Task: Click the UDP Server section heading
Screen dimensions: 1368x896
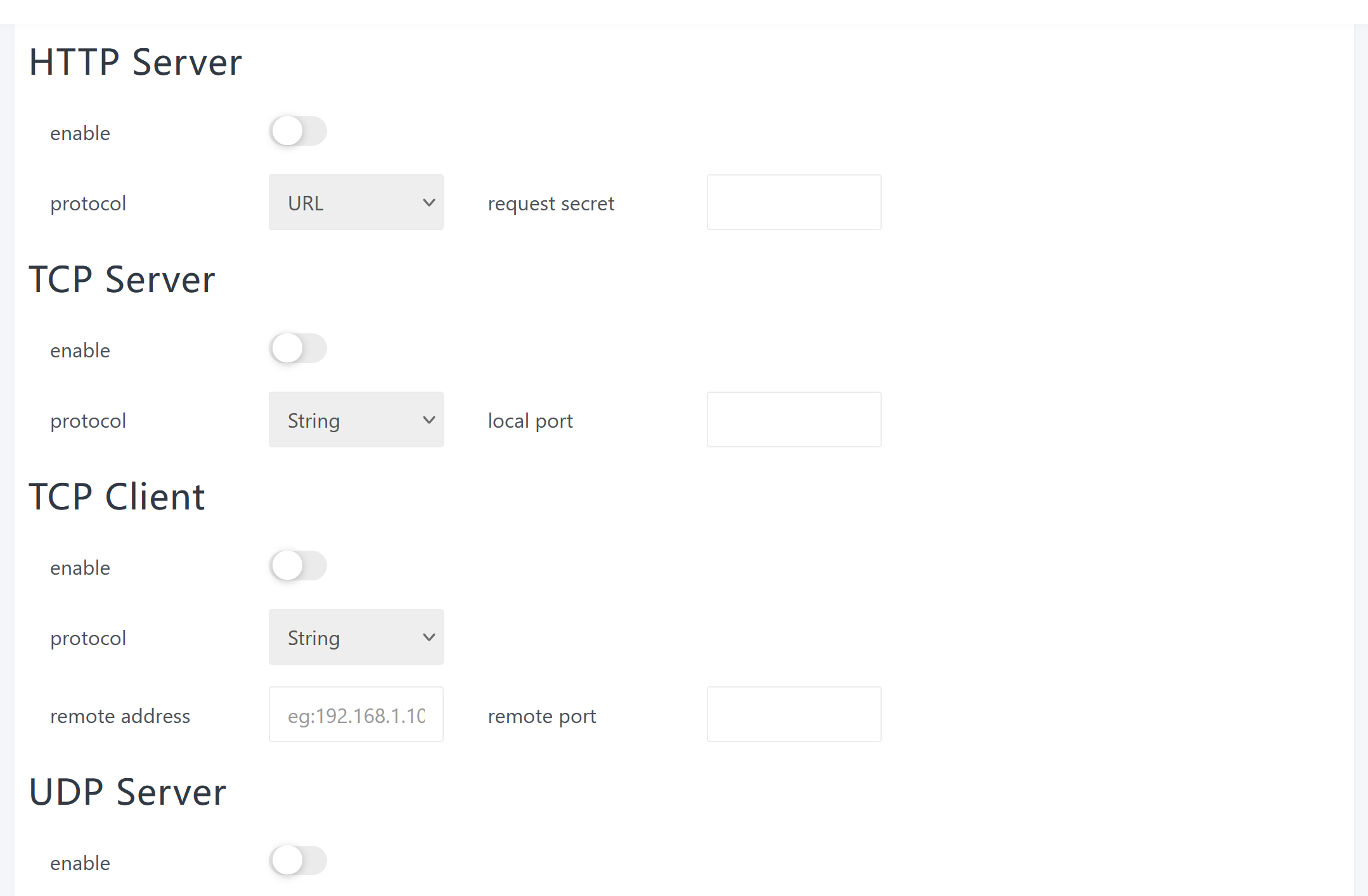Action: point(127,792)
